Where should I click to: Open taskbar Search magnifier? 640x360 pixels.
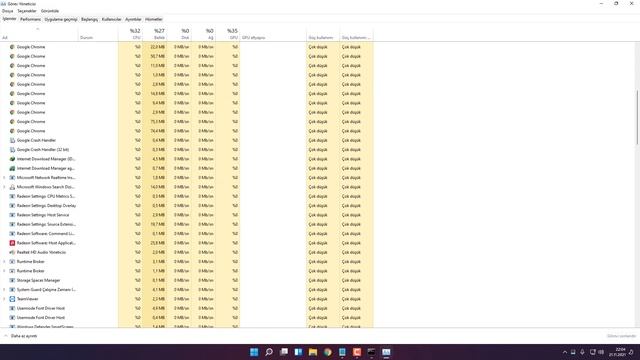coord(269,352)
